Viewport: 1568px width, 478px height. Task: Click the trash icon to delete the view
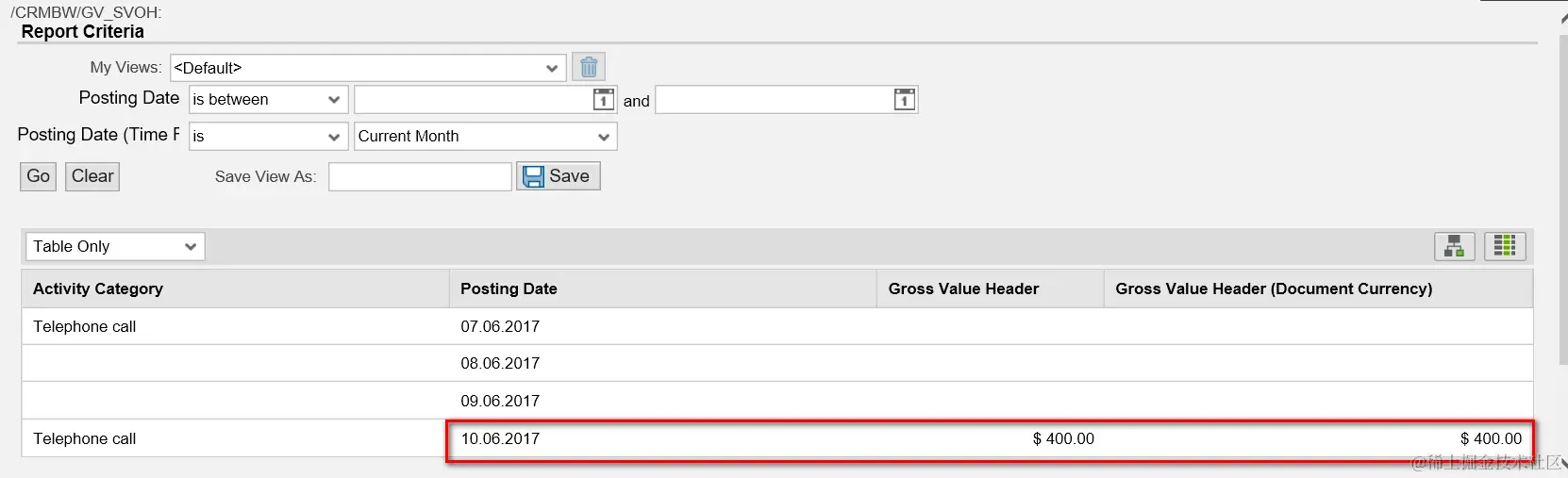589,67
